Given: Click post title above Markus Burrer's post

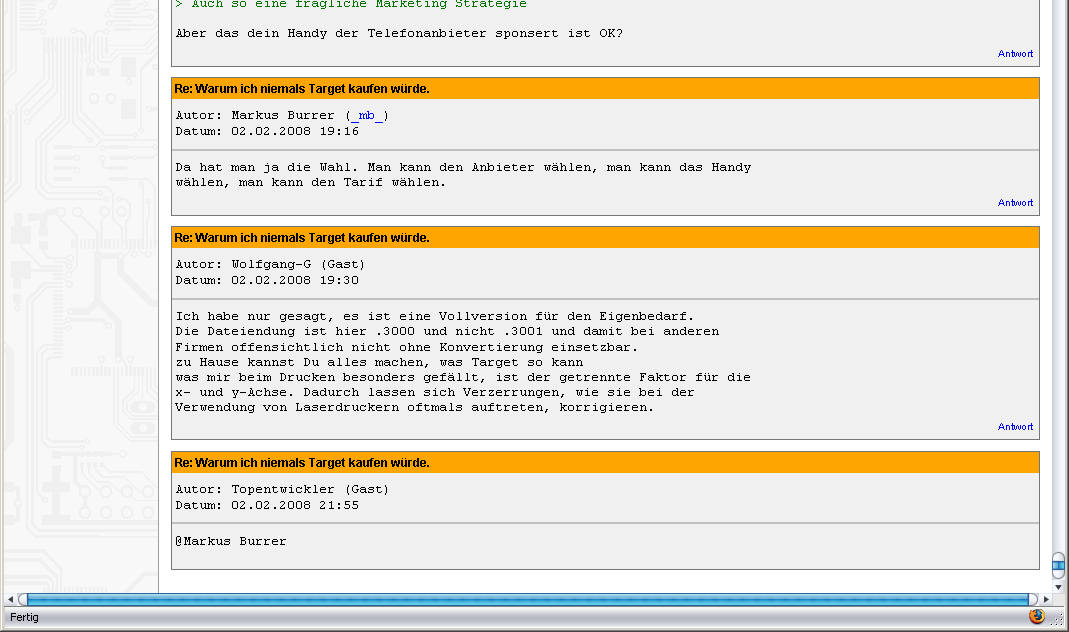Looking at the screenshot, I should tap(302, 89).
